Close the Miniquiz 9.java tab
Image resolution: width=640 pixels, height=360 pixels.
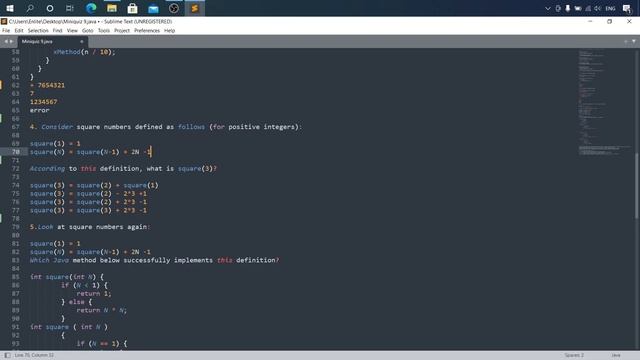point(82,42)
